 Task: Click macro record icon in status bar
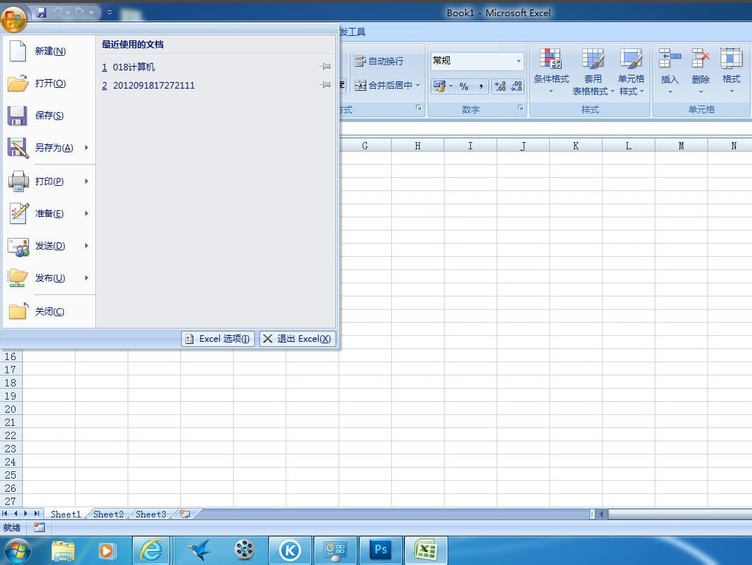pos(39,528)
